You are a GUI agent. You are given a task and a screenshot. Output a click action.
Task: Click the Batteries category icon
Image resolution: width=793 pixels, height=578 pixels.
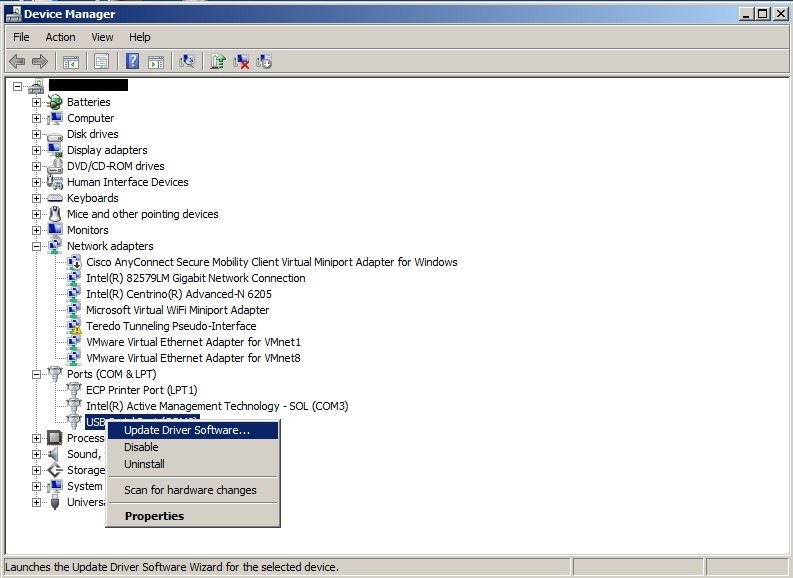pyautogui.click(x=55, y=102)
